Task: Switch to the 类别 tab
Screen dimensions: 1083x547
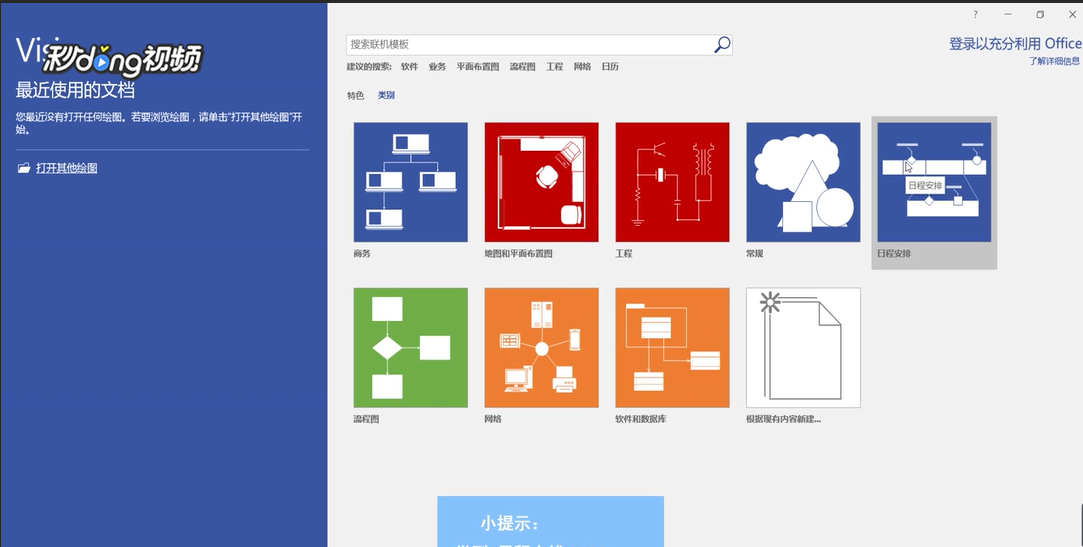Action: (x=386, y=95)
